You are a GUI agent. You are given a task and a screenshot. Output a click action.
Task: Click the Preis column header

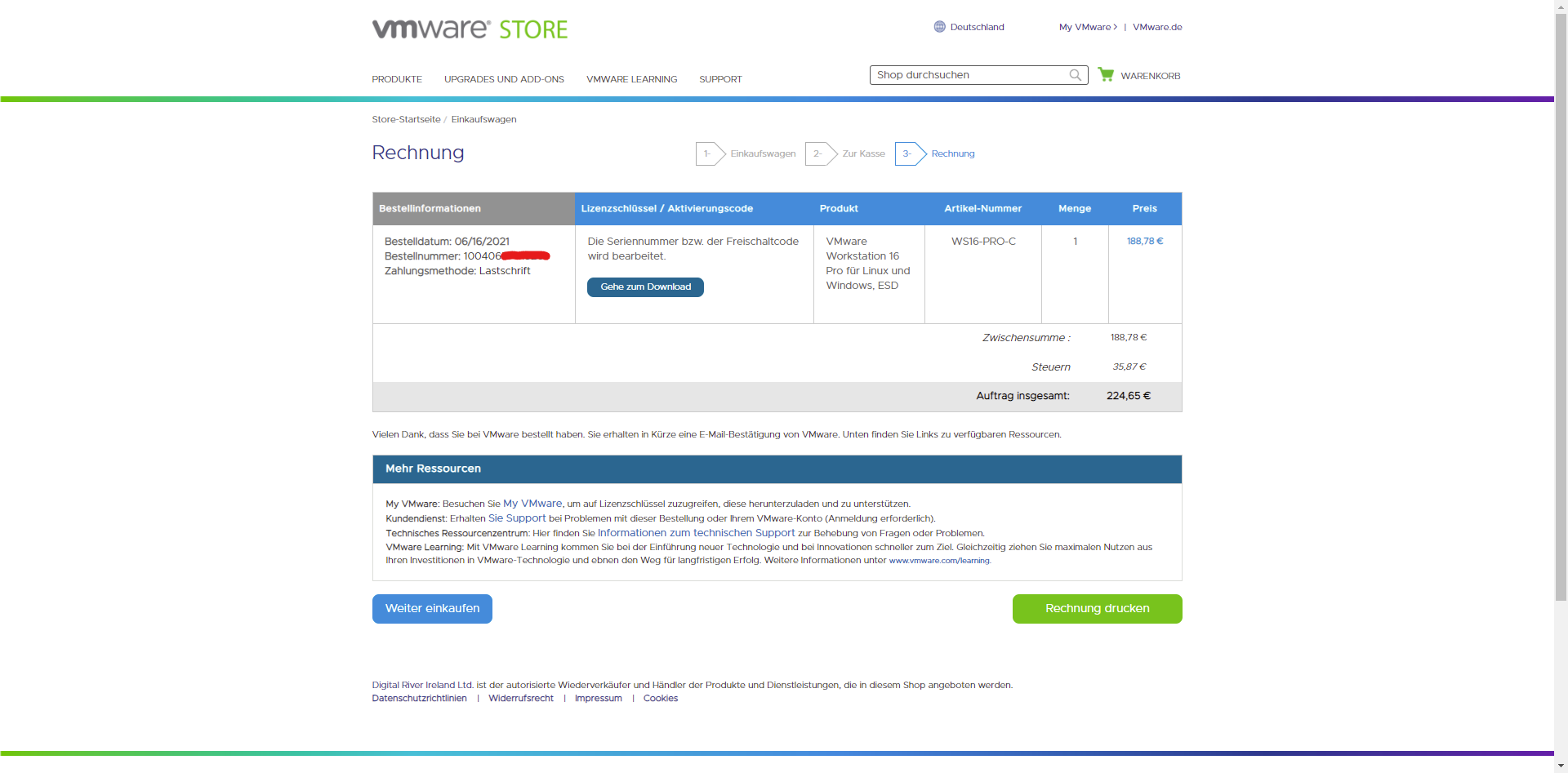1145,208
